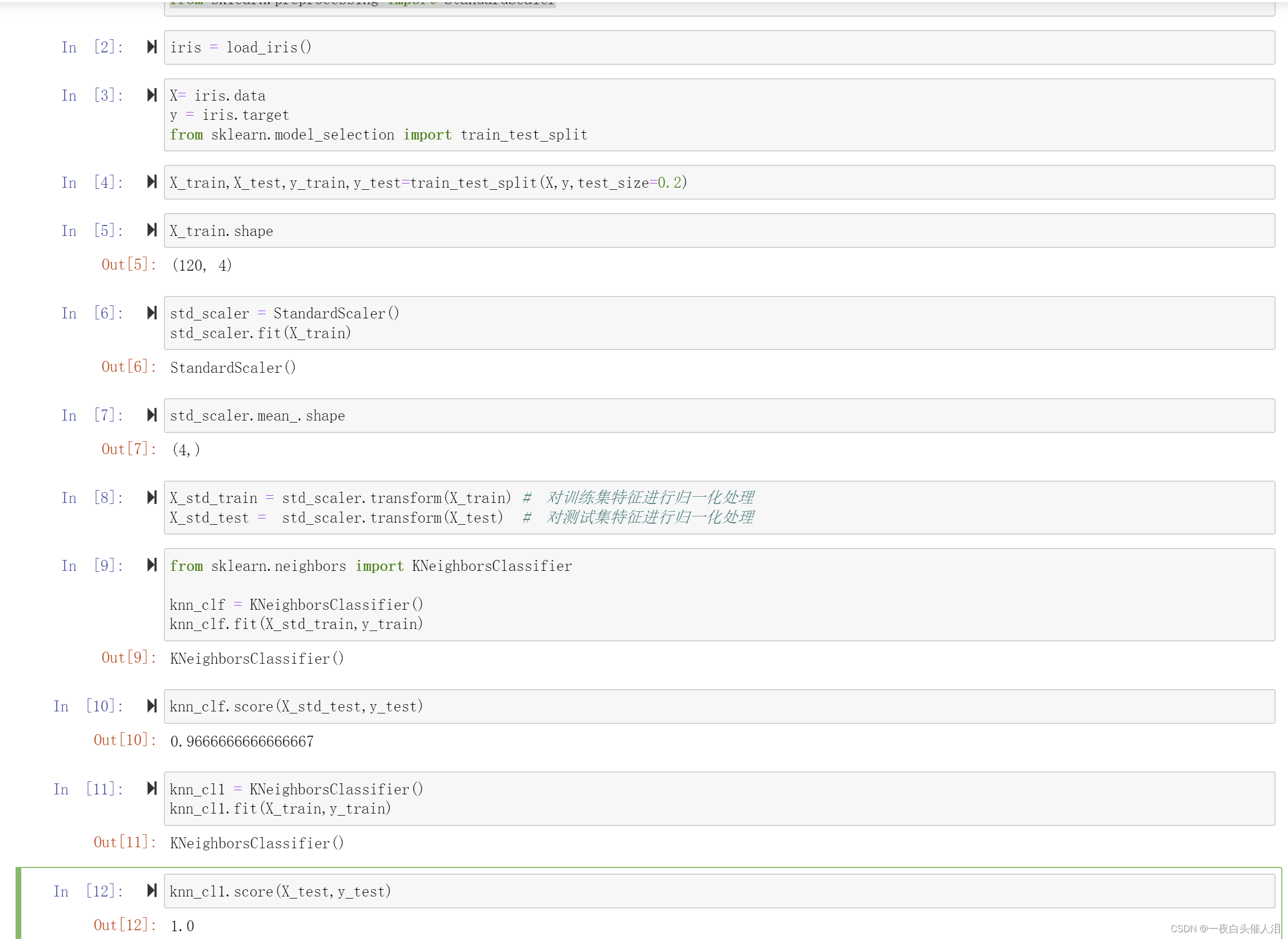Viewport: 1288px width, 939px height.
Task: Focus the KNeighborsClassifier import code cell
Action: click(x=719, y=595)
